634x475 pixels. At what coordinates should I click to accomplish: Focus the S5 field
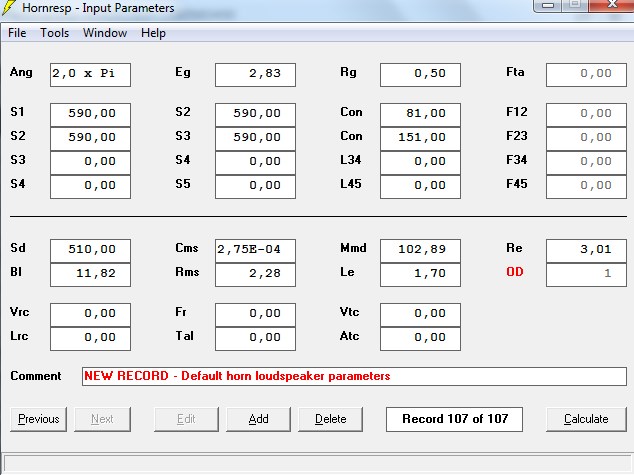coord(255,186)
